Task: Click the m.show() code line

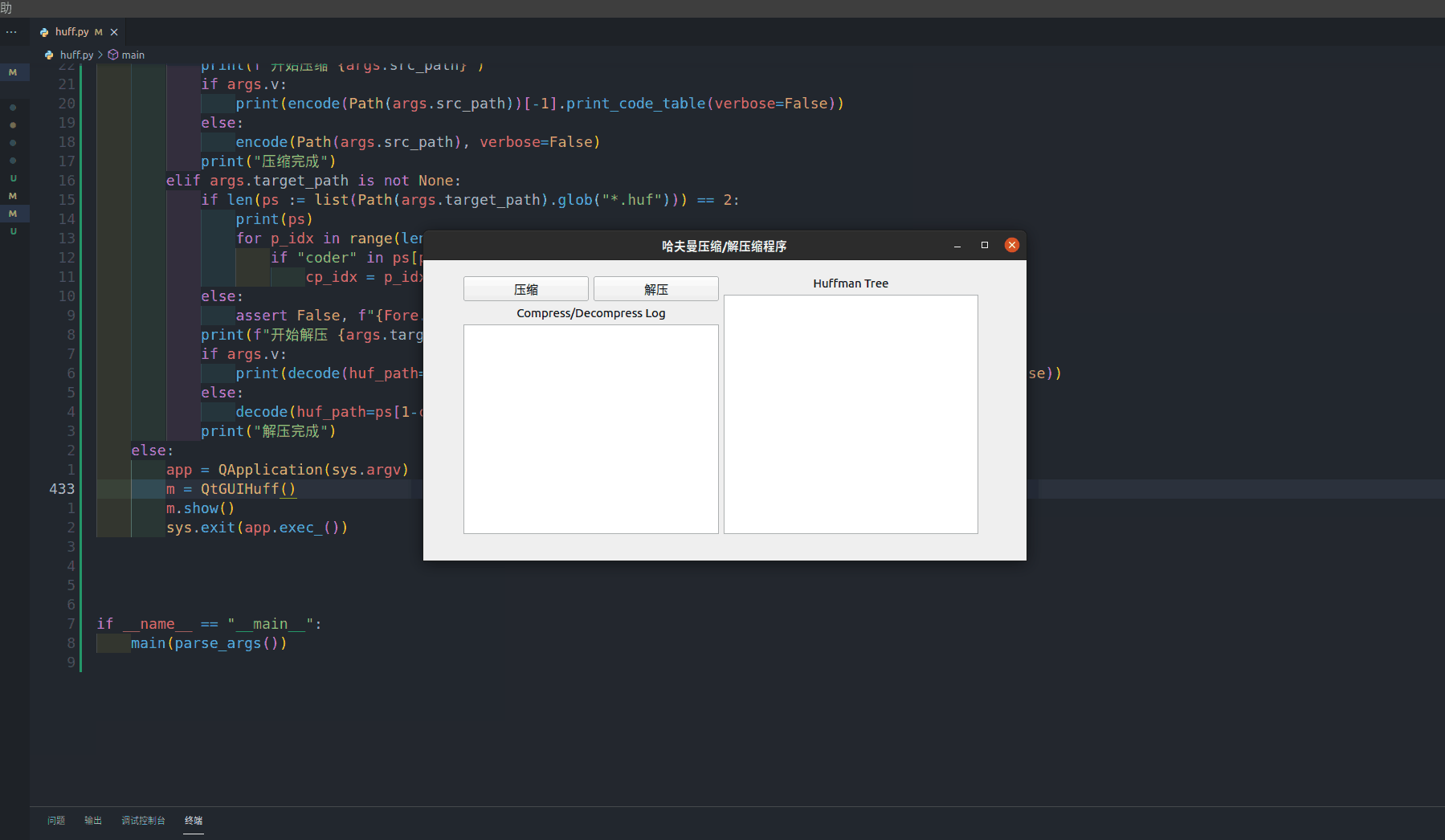Action: coord(200,508)
